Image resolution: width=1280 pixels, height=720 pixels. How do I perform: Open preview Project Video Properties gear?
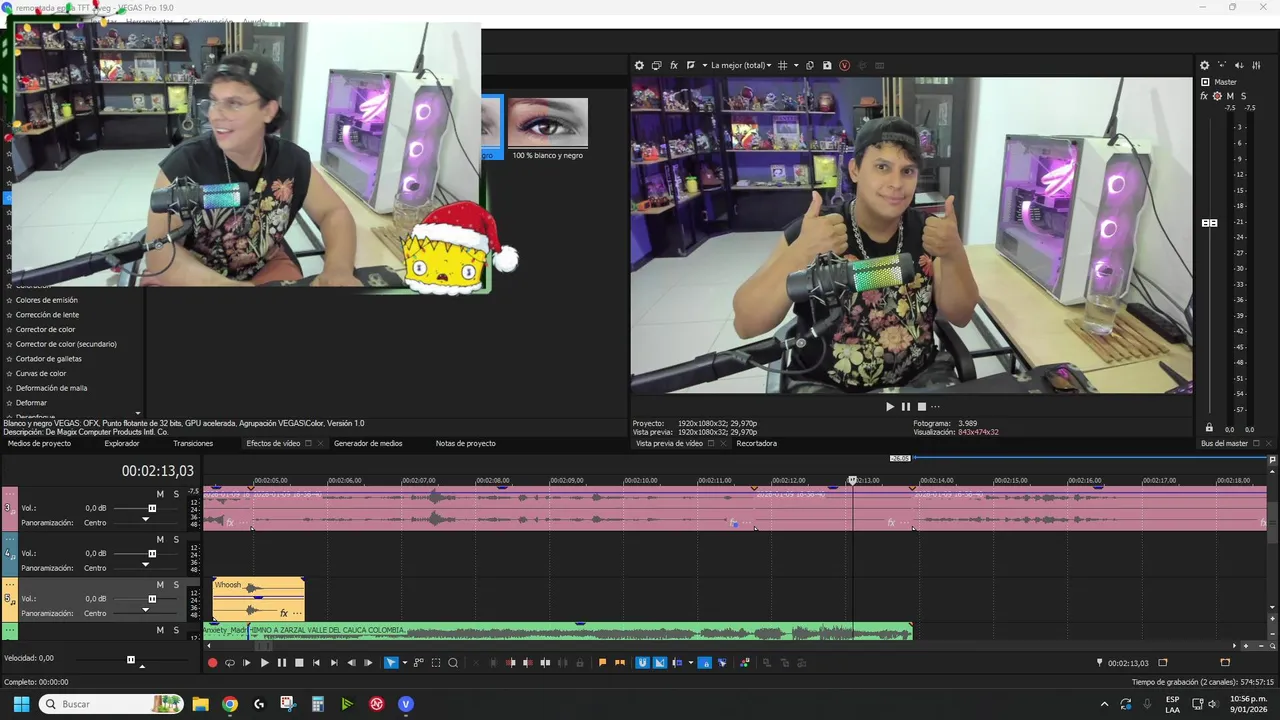(x=639, y=65)
